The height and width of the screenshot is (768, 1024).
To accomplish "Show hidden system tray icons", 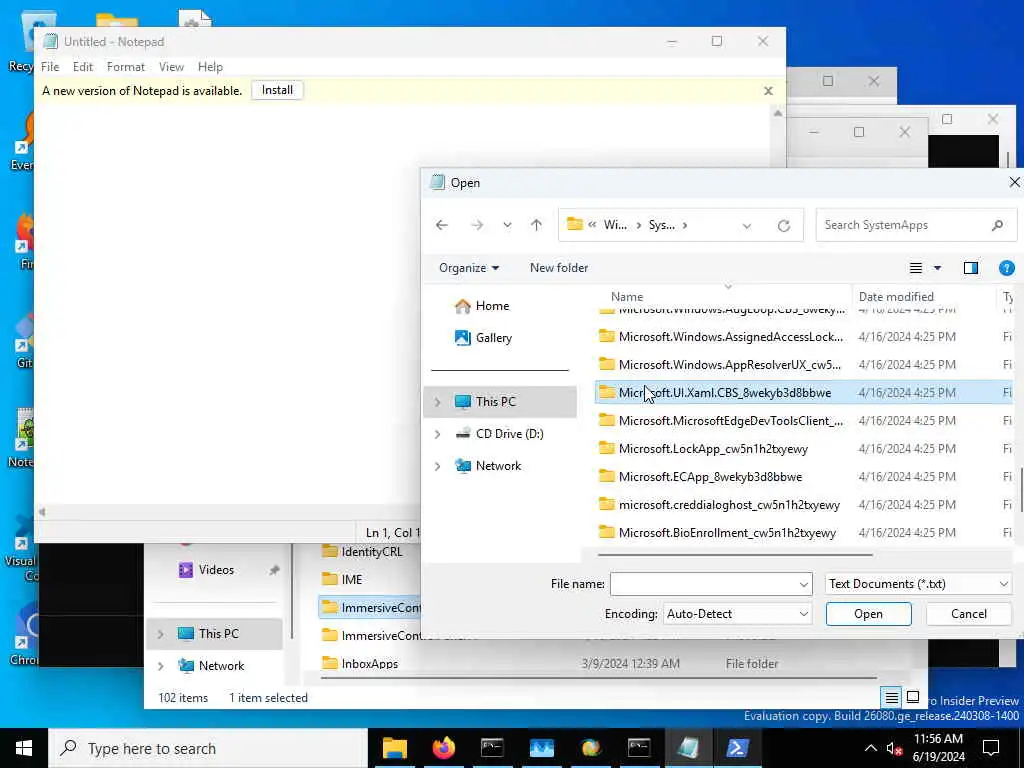I will tap(871, 748).
